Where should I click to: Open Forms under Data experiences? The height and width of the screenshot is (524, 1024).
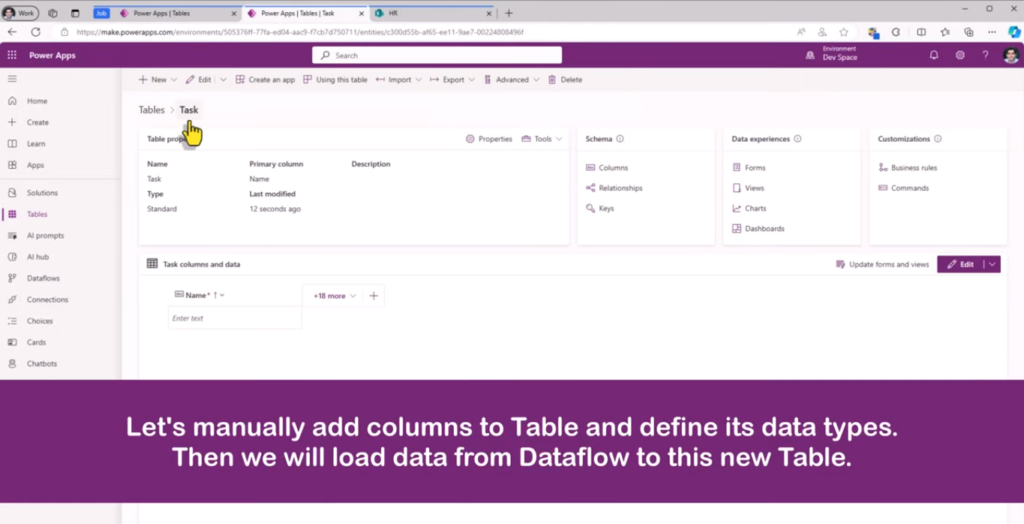coord(748,168)
